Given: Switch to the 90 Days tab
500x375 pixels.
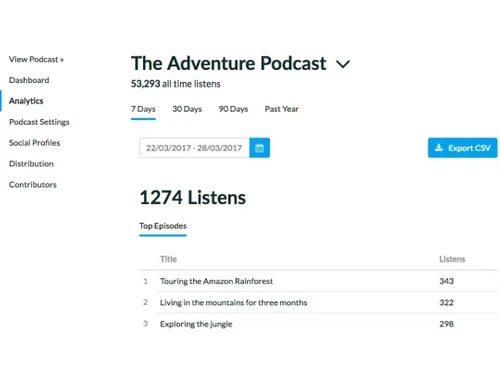Looking at the screenshot, I should [x=233, y=109].
